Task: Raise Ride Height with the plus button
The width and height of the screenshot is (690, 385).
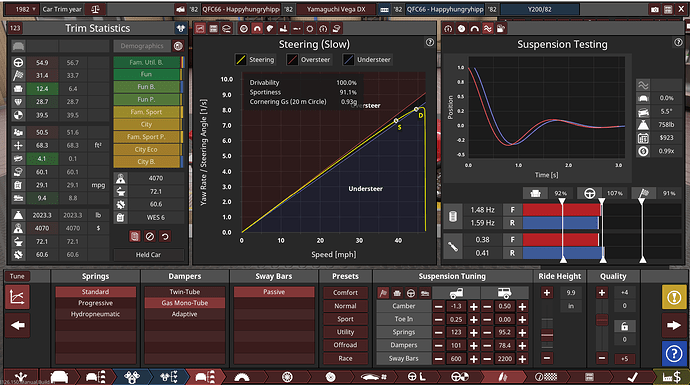Action: point(547,293)
